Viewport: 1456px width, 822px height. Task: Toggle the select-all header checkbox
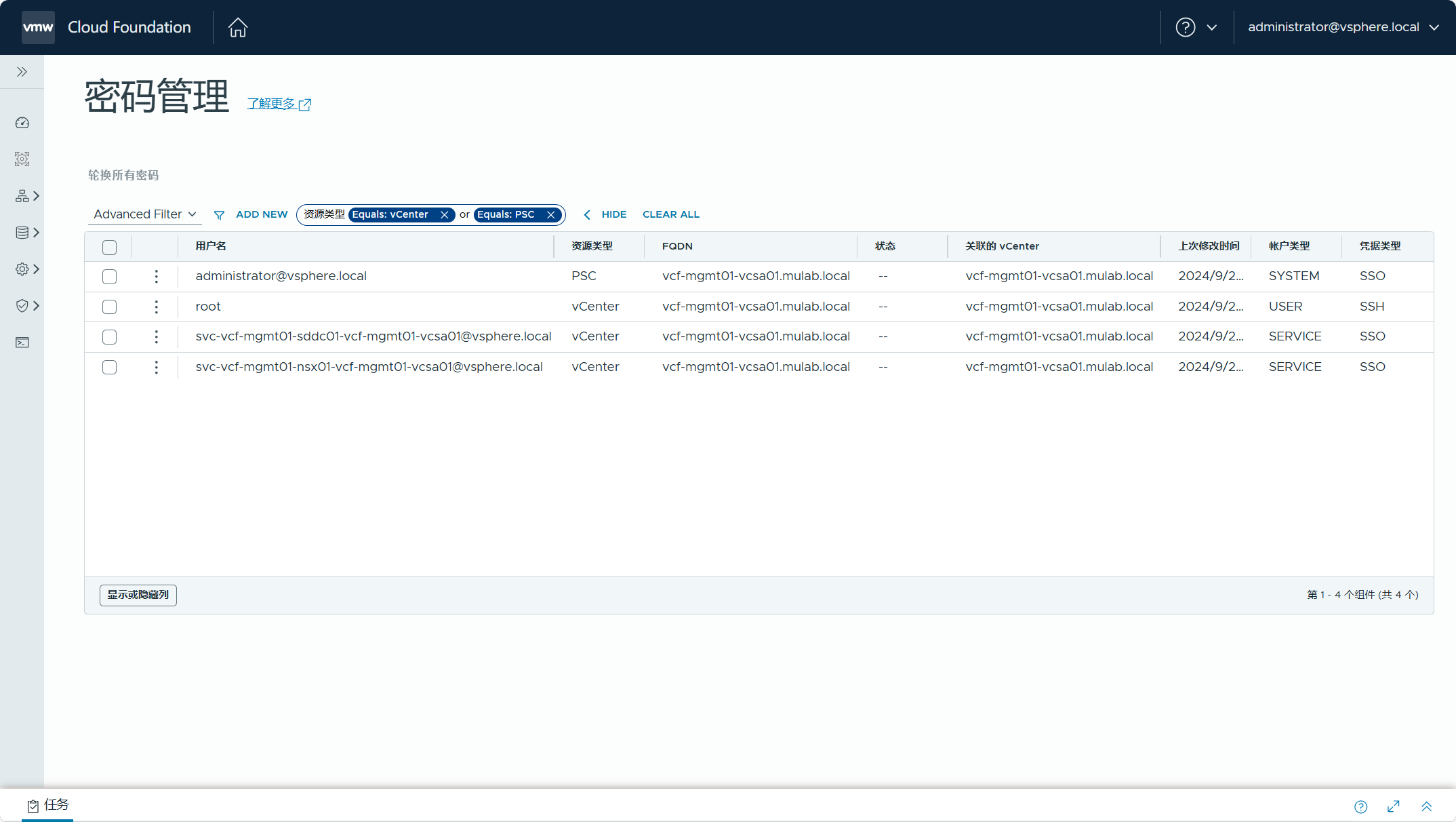pos(109,248)
